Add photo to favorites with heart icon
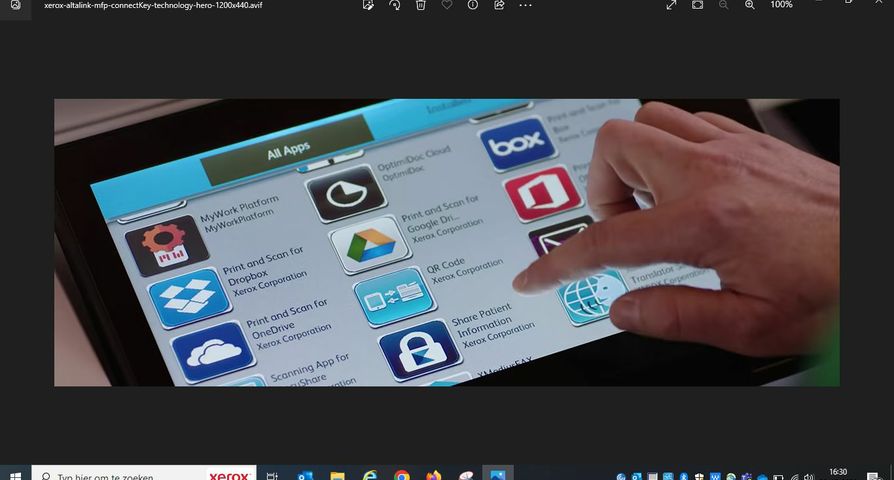894x480 pixels. (447, 5)
